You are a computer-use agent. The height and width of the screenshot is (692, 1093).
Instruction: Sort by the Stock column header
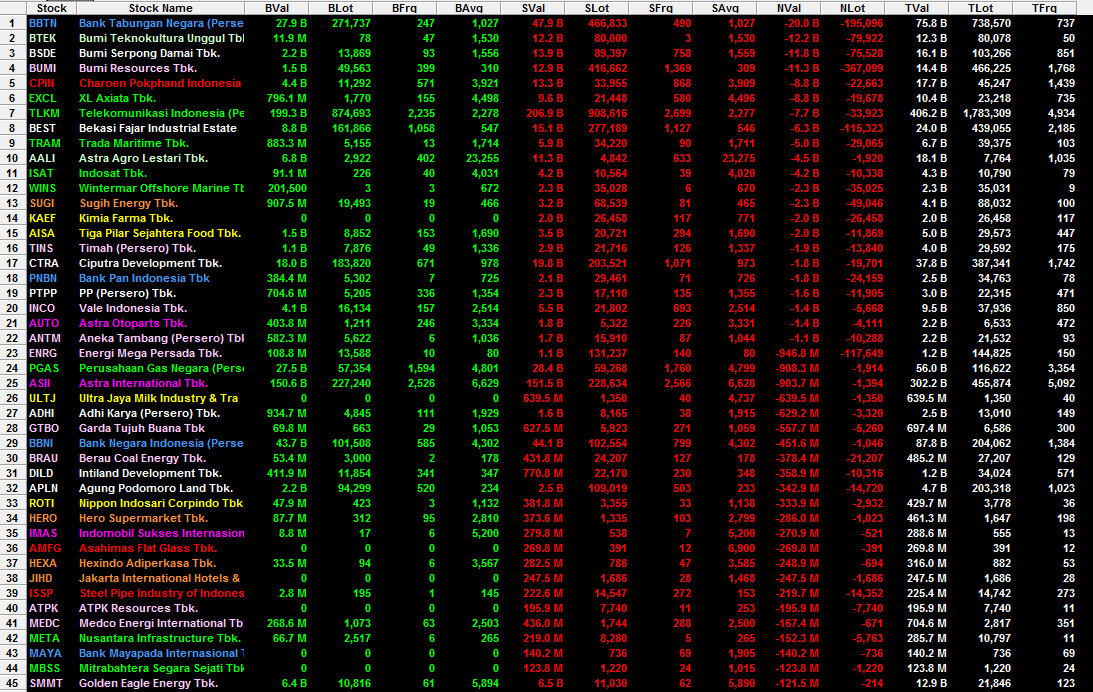[x=52, y=8]
